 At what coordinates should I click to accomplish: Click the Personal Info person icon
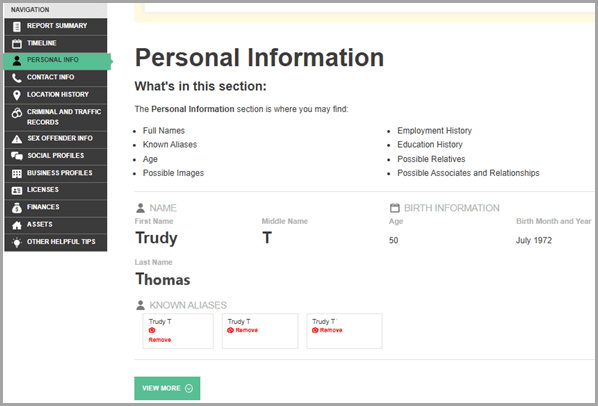pos(17,61)
